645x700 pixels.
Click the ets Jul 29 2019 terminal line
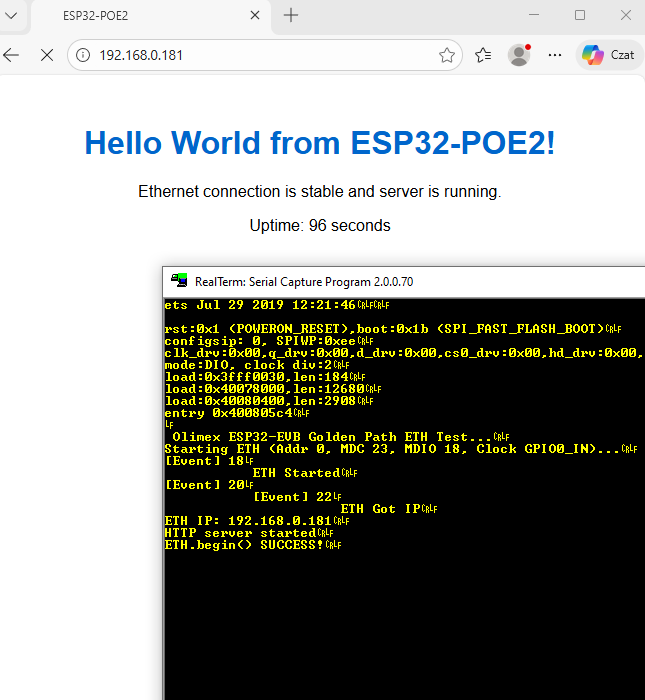click(x=277, y=305)
